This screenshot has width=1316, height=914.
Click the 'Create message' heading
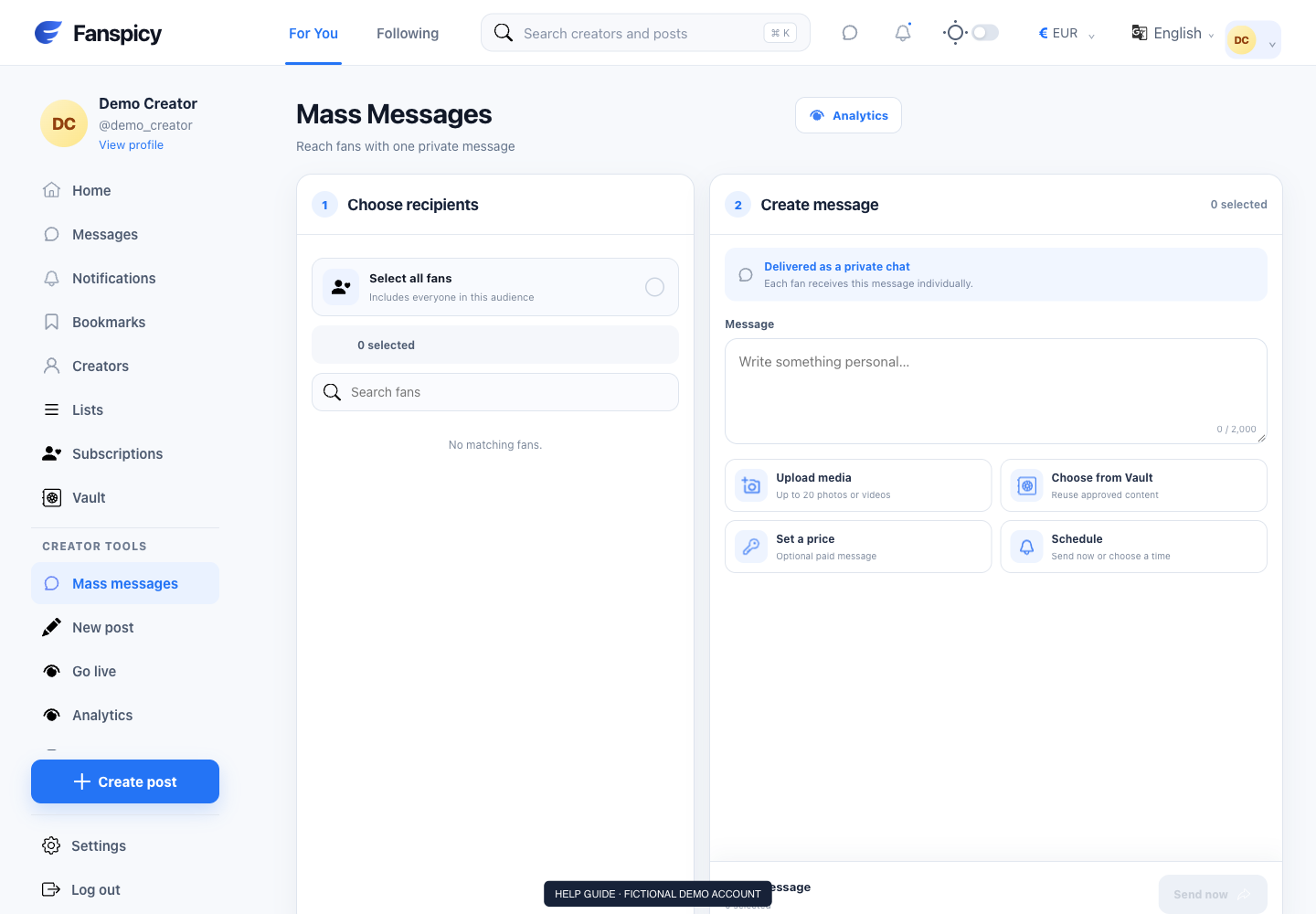(820, 205)
